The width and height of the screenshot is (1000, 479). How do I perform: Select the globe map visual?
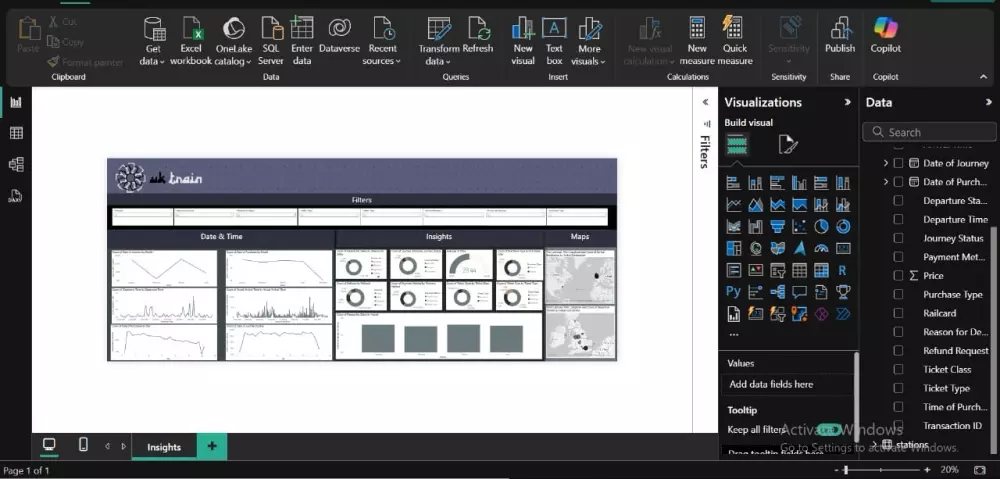point(755,248)
